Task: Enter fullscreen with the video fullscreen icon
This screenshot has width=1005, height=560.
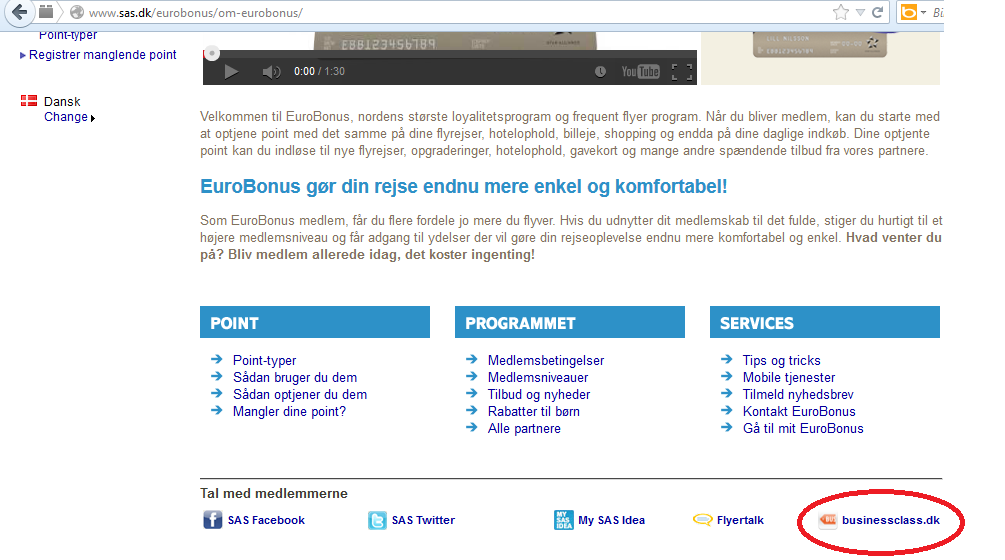Action: (682, 72)
